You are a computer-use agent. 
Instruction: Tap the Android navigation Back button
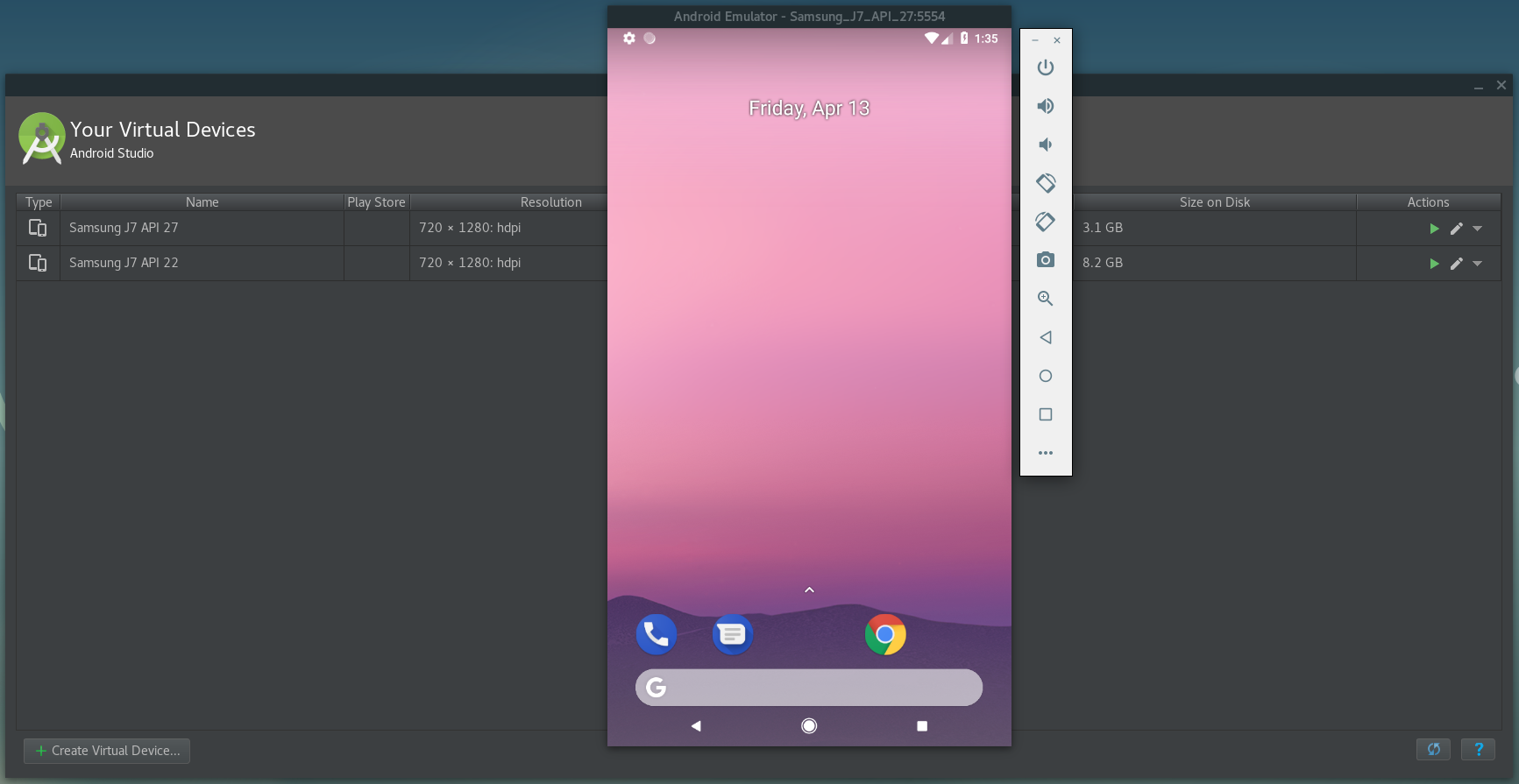pyautogui.click(x=696, y=725)
